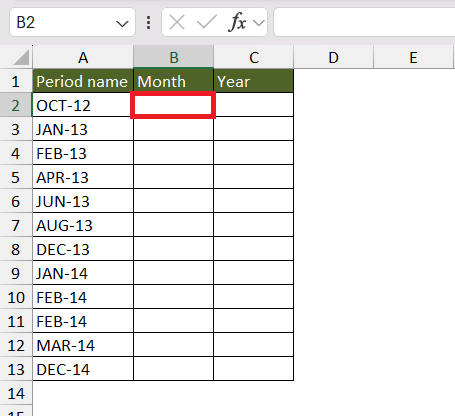Viewport: 455px width, 416px height.
Task: Open the Name Box dropdown arrow
Action: pos(122,23)
